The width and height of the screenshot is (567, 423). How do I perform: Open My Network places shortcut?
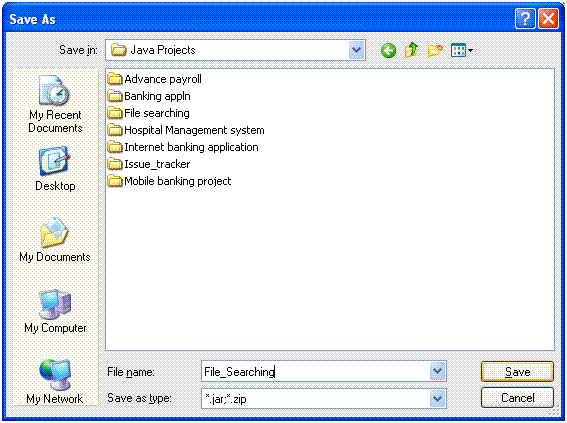coord(55,382)
